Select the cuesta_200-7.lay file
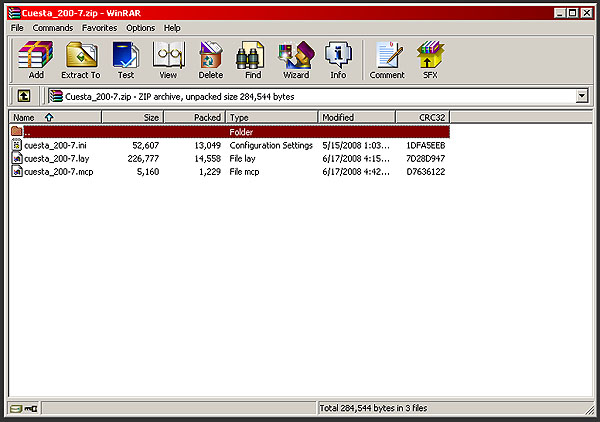The height and width of the screenshot is (422, 600). [55, 158]
